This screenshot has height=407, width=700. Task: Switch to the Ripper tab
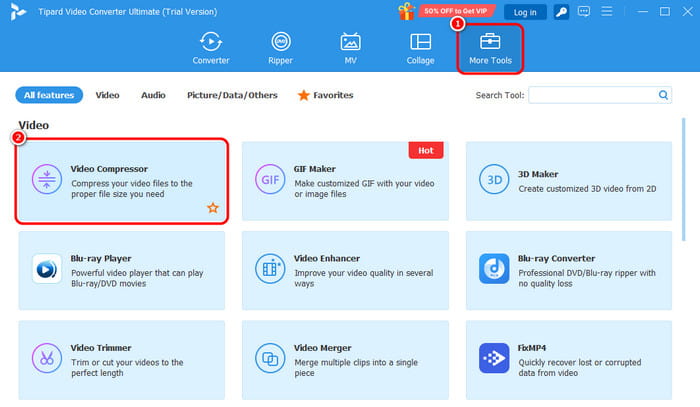pos(280,48)
